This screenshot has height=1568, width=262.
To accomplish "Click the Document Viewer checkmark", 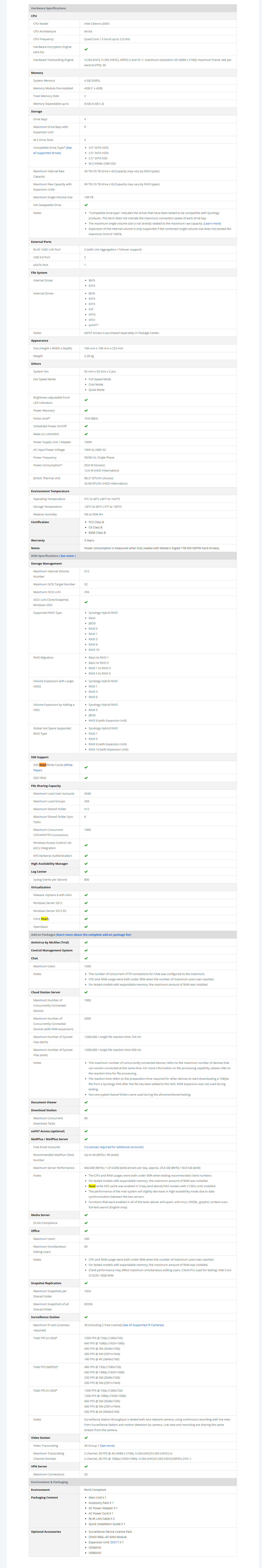I will [86, 1102].
